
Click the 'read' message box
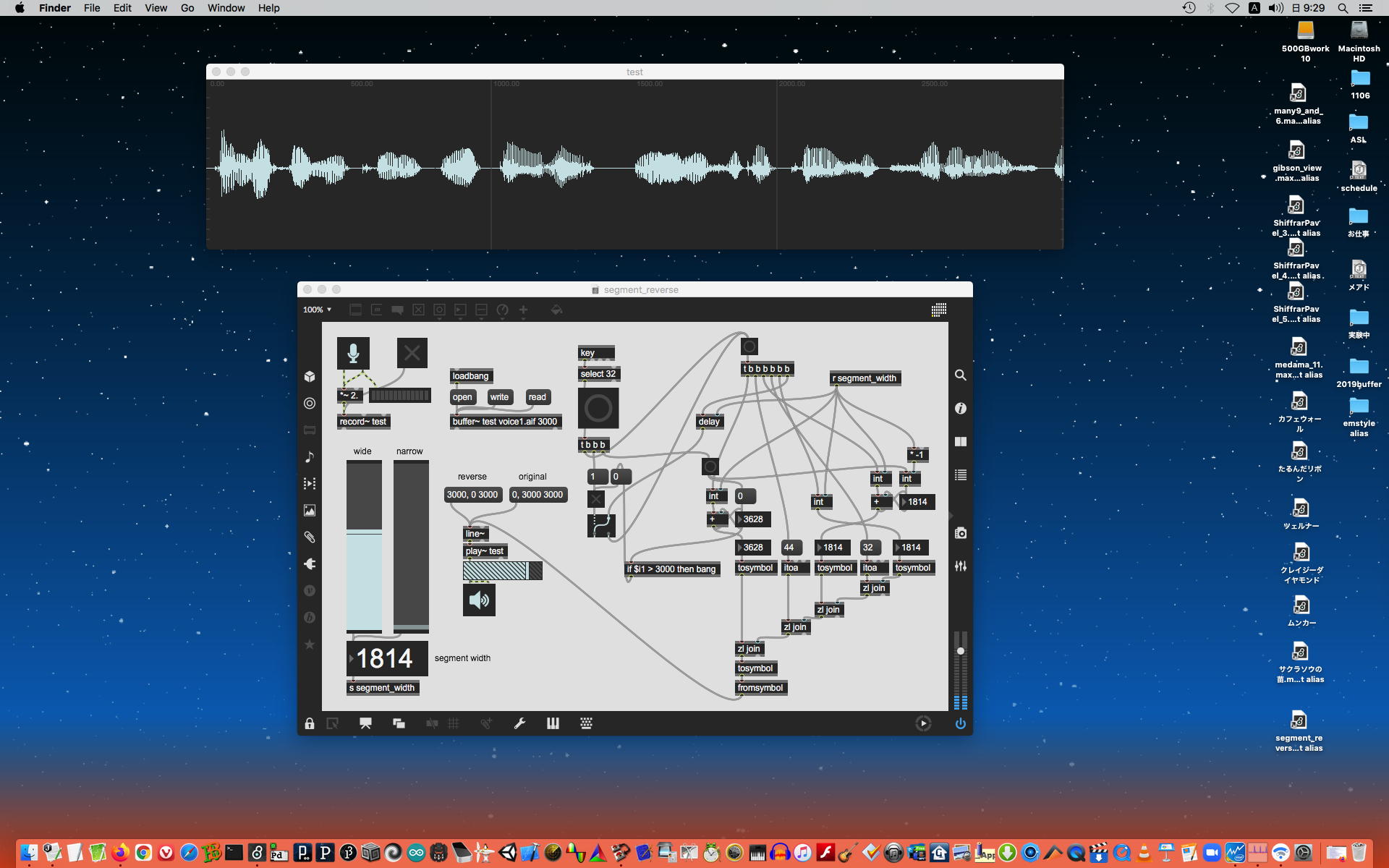point(538,397)
